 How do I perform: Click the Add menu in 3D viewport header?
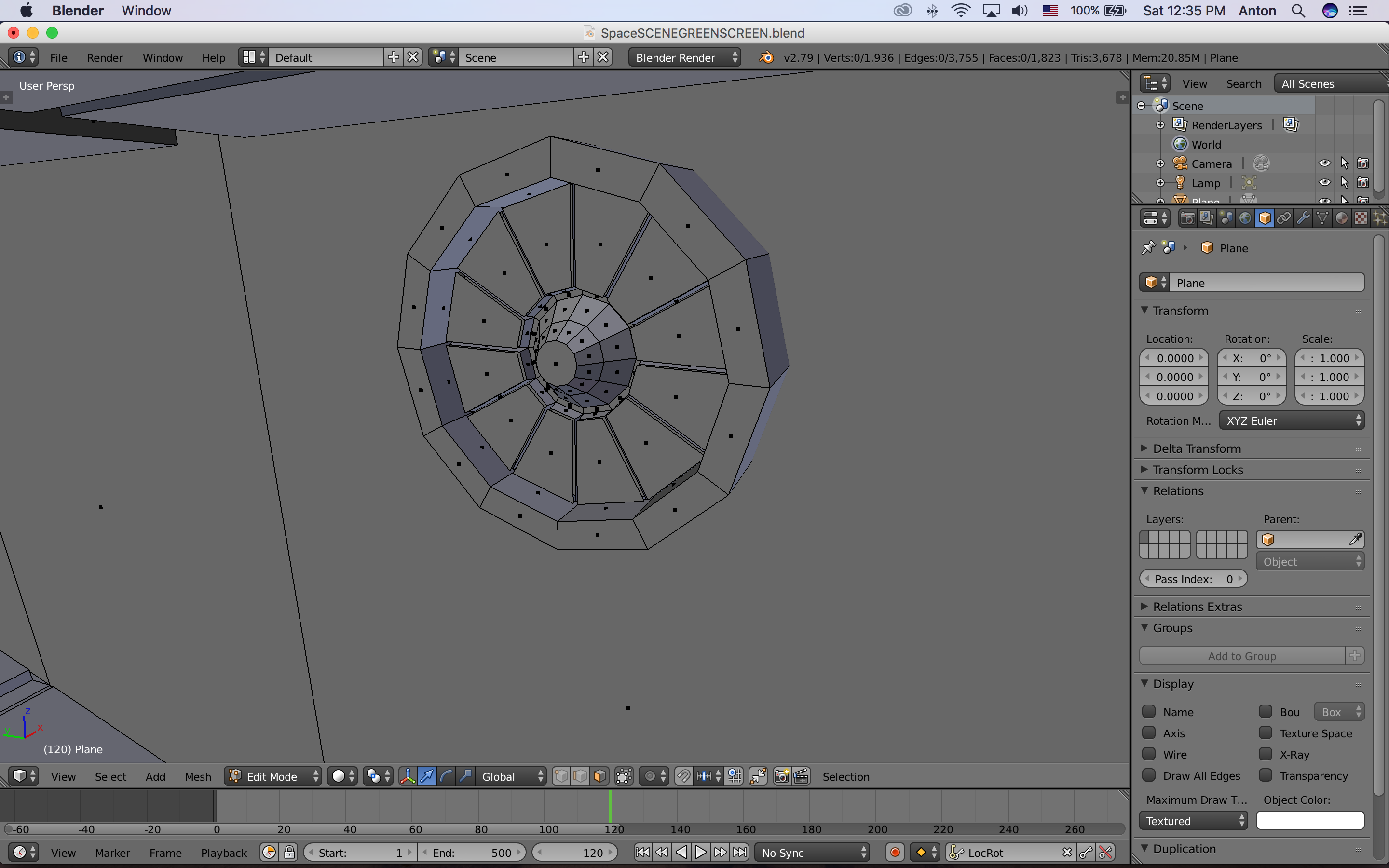click(x=154, y=776)
